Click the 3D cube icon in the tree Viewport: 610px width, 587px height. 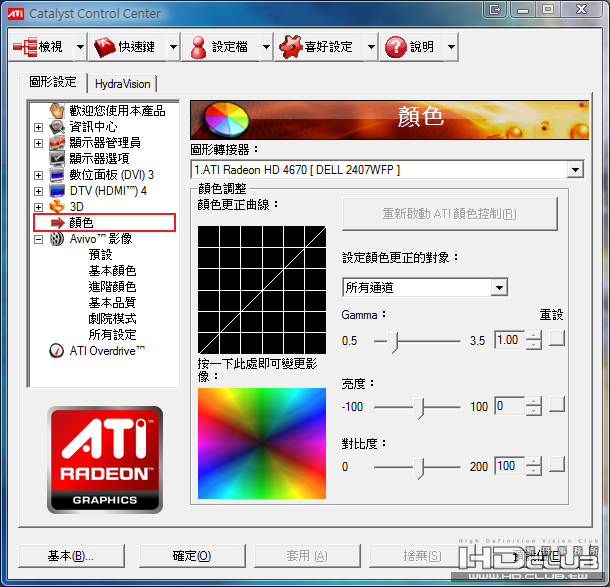click(x=57, y=207)
